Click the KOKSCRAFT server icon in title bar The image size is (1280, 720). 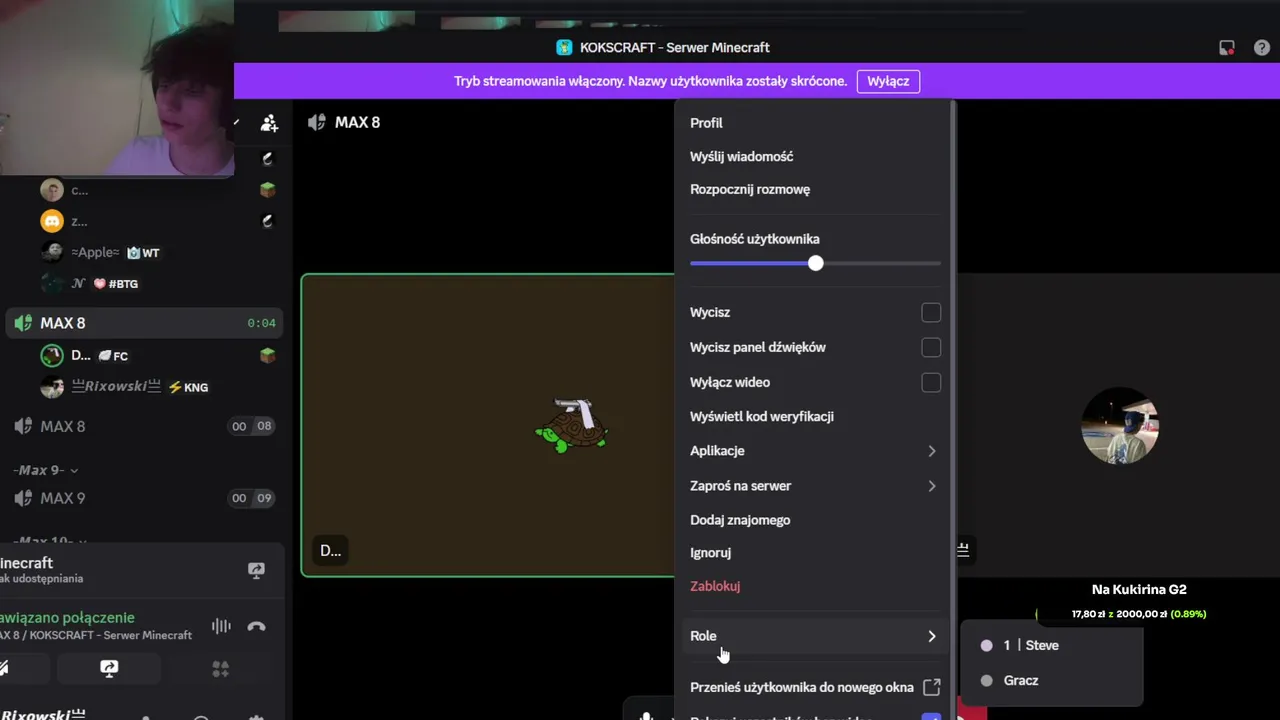tap(564, 47)
